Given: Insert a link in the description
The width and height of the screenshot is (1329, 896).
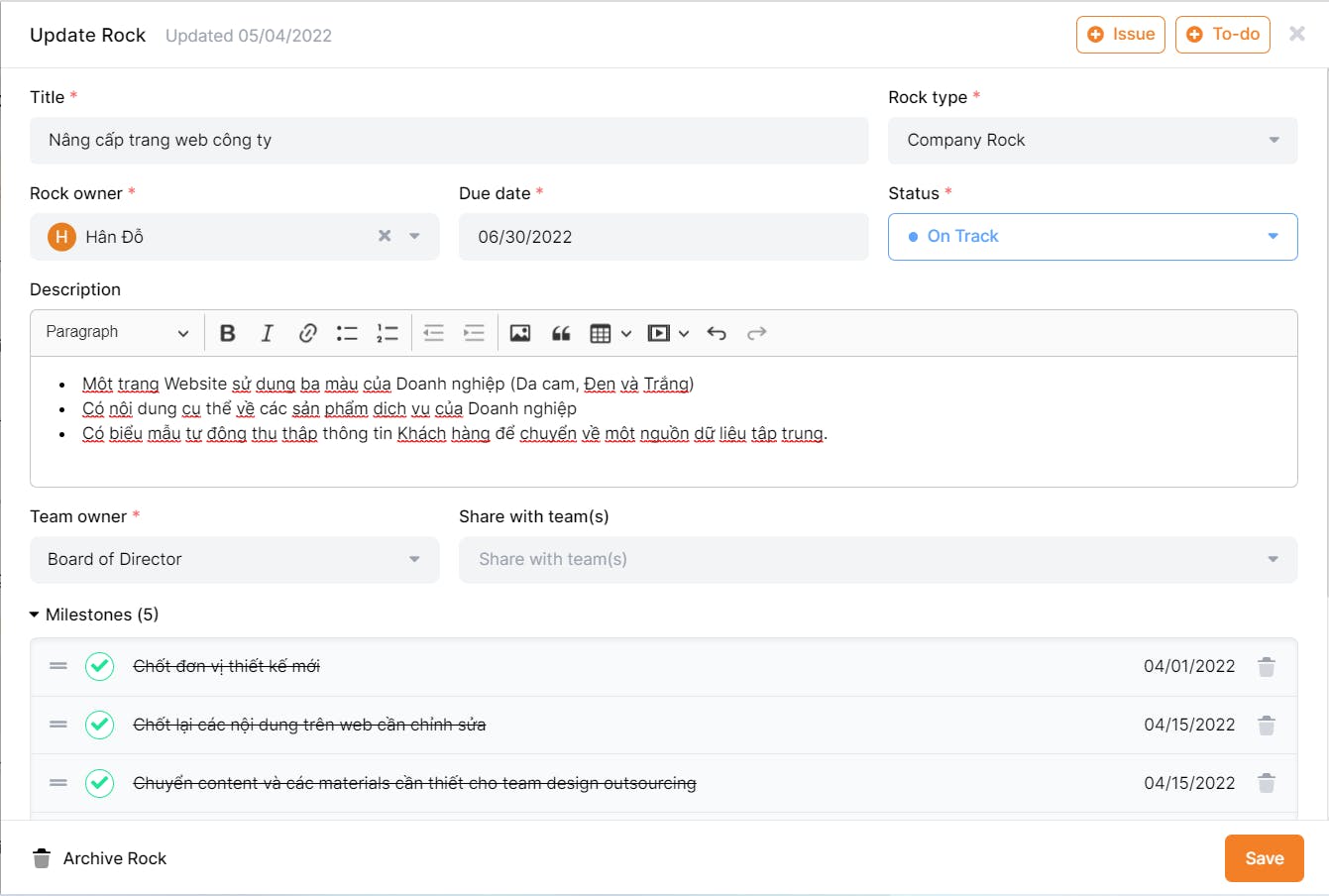Looking at the screenshot, I should [307, 333].
